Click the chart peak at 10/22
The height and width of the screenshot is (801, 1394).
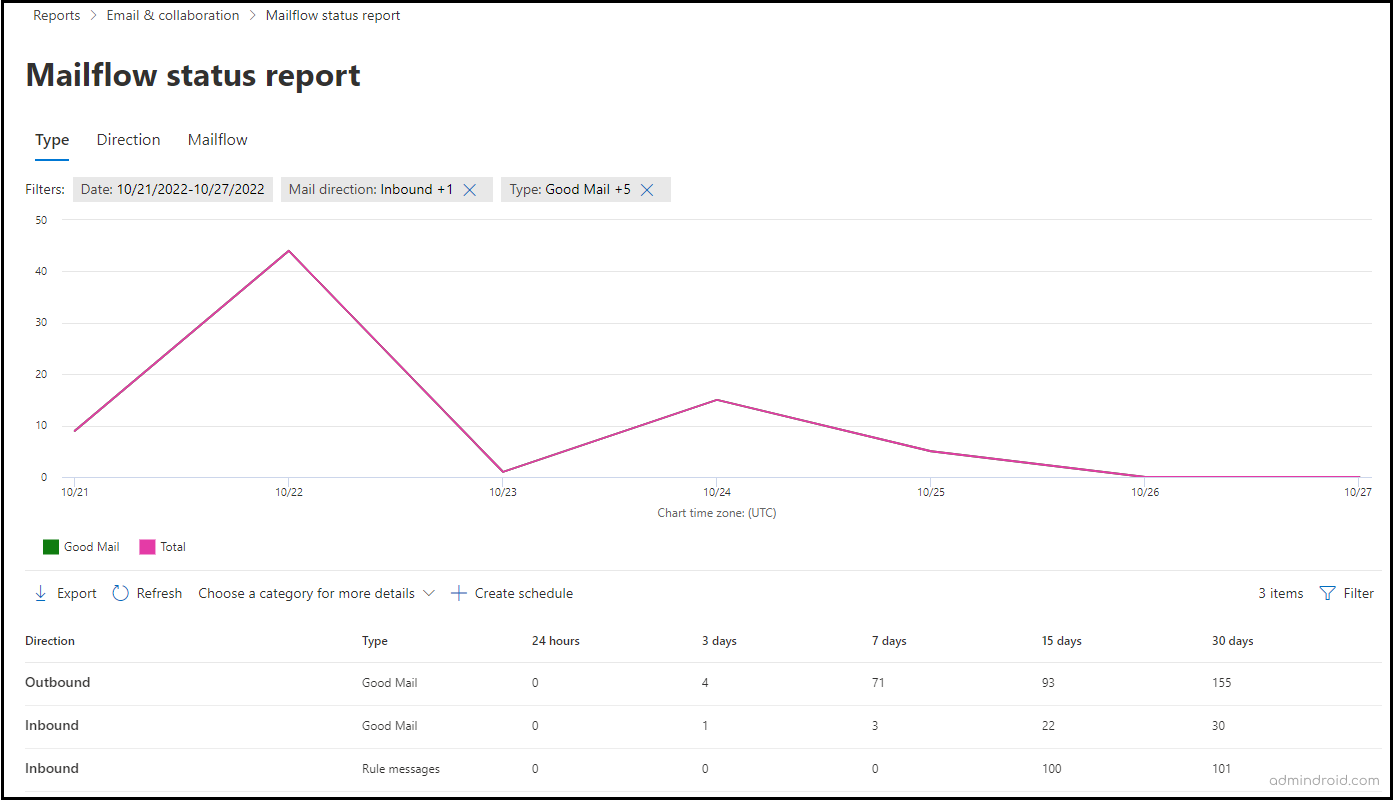click(289, 250)
